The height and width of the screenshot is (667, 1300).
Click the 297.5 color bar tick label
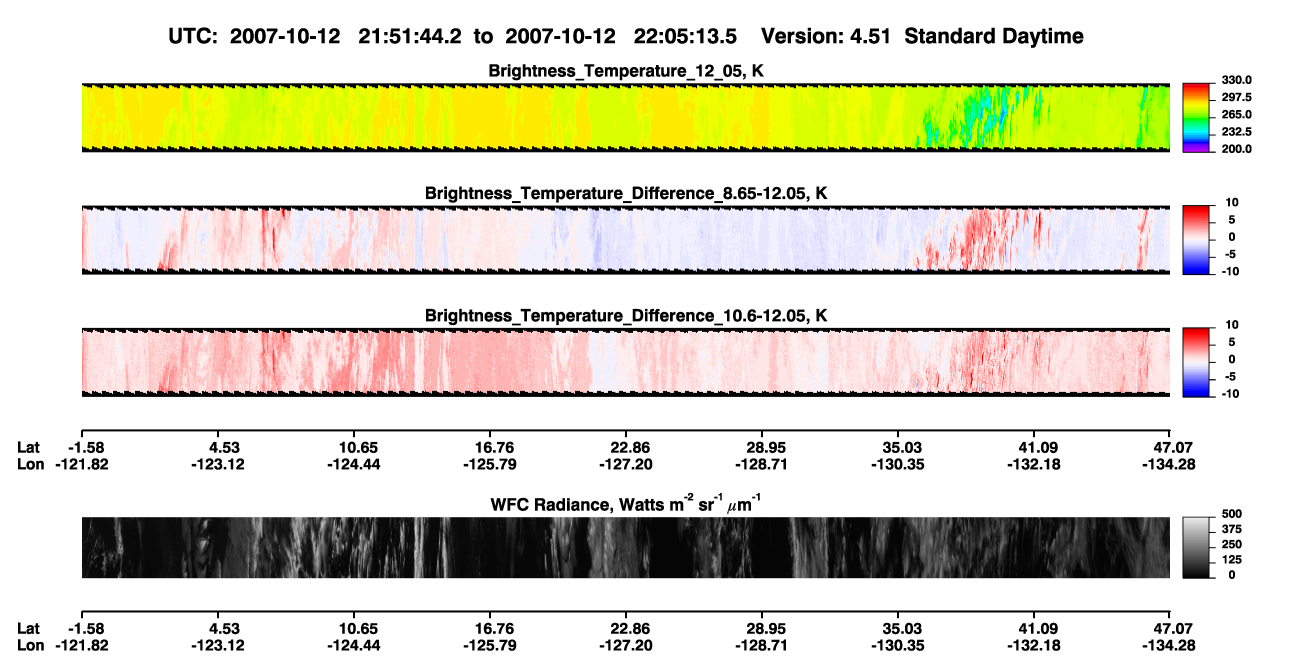coord(1237,97)
